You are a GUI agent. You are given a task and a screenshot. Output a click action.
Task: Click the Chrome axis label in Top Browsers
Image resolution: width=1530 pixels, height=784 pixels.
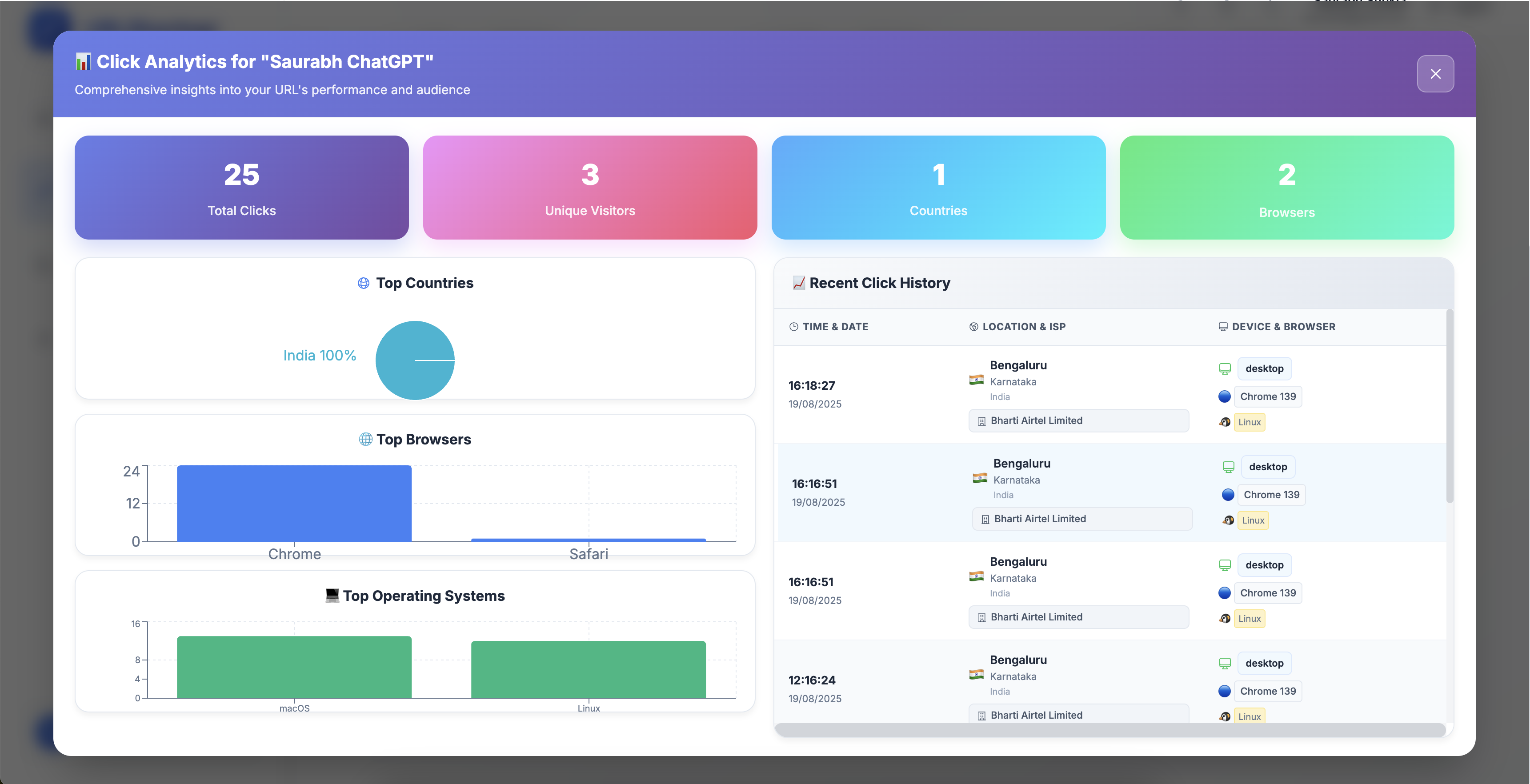pyautogui.click(x=294, y=554)
